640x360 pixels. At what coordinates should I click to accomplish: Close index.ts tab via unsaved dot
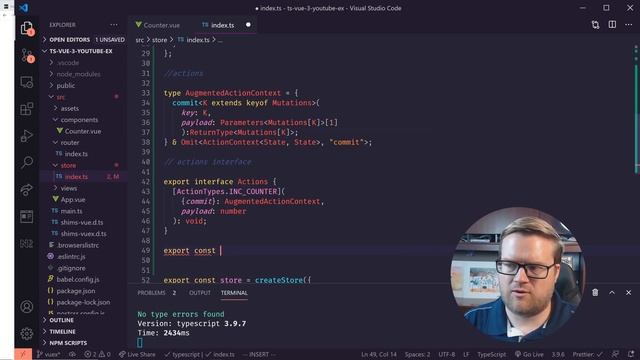click(x=248, y=25)
